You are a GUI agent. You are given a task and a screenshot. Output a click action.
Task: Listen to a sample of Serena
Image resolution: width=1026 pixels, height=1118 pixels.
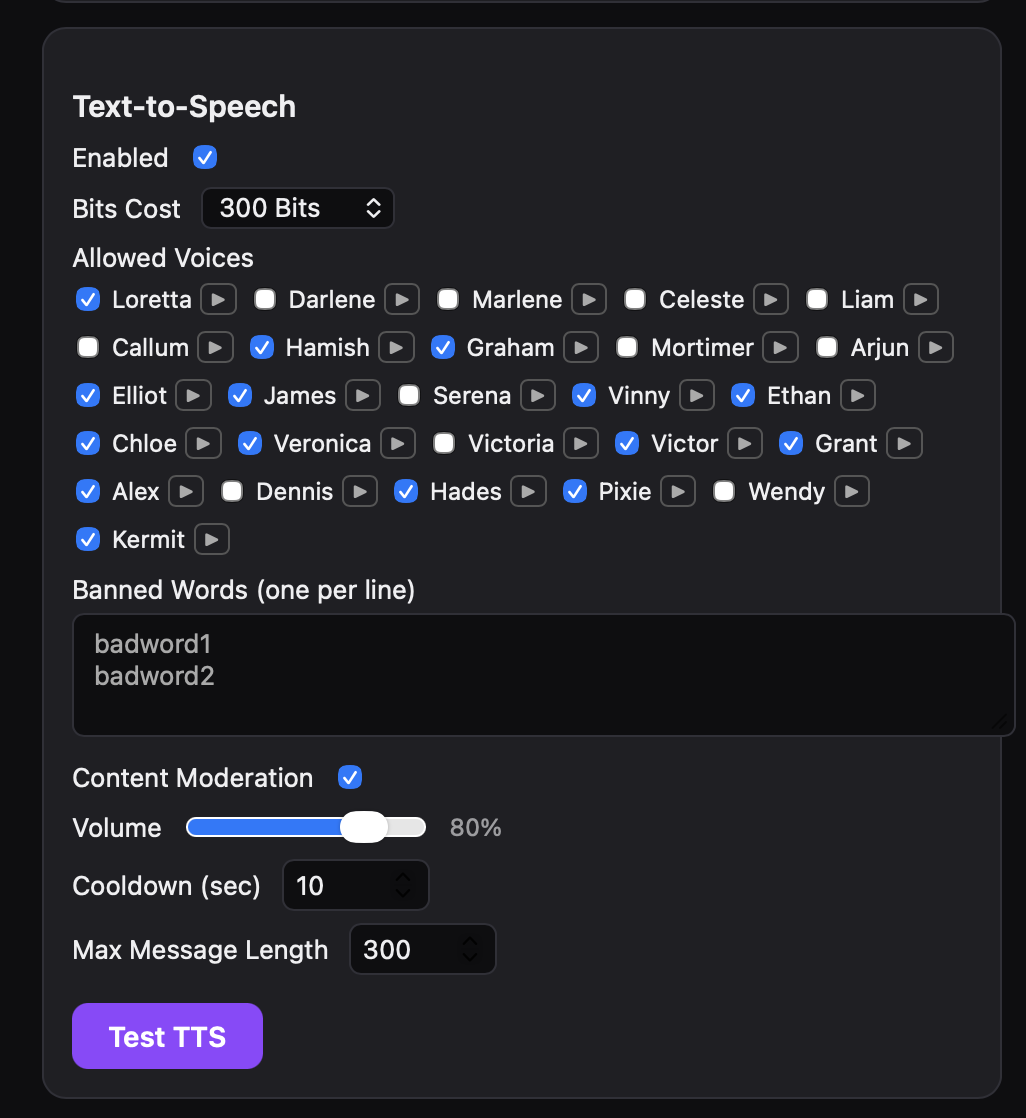tap(538, 395)
